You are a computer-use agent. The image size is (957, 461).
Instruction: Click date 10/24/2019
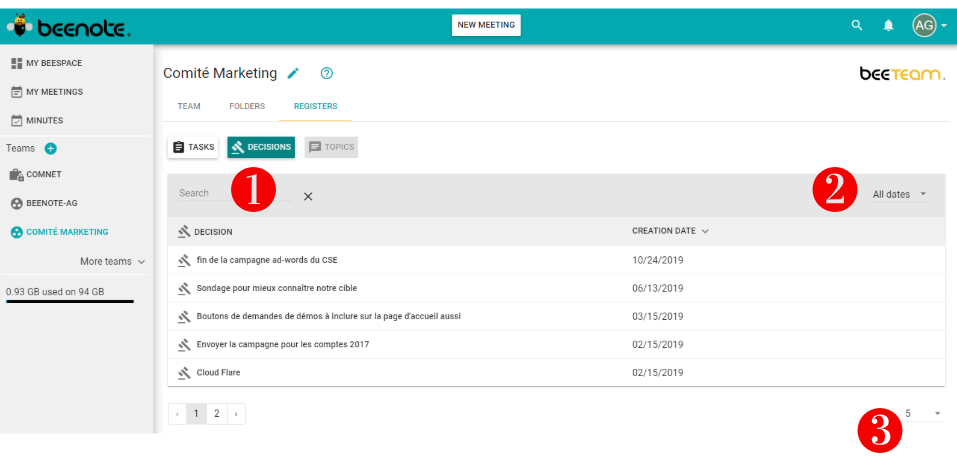coord(657,260)
